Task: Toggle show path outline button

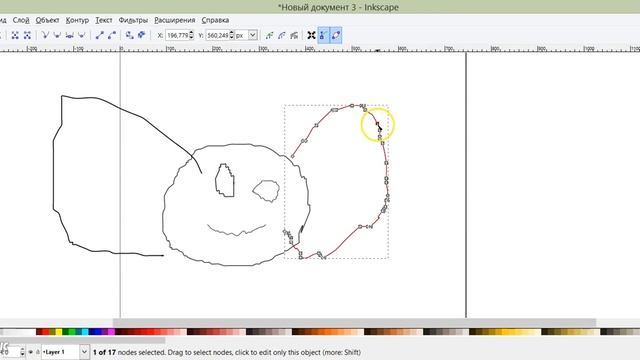Action: point(336,36)
